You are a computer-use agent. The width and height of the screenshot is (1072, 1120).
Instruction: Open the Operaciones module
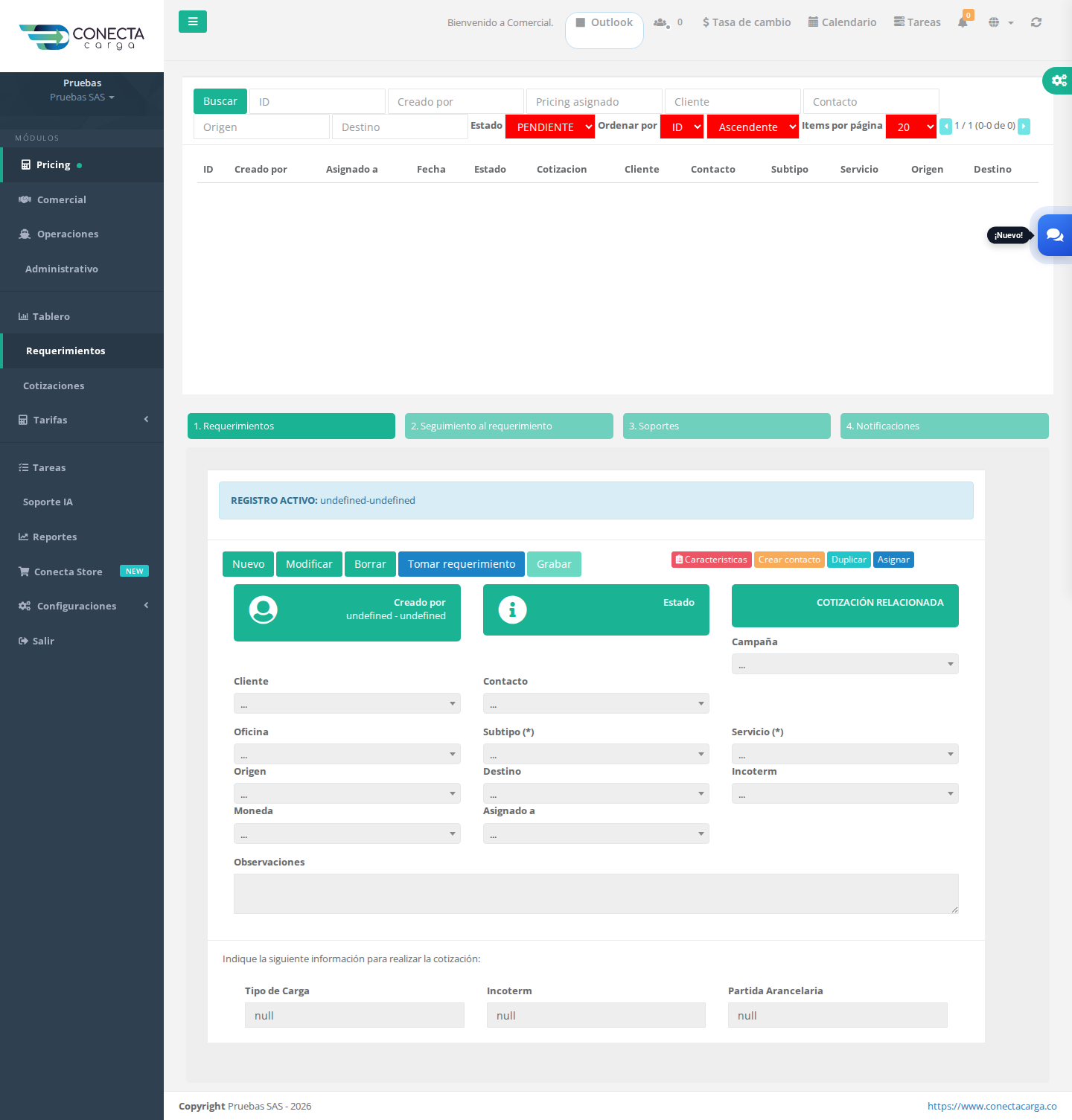82,234
